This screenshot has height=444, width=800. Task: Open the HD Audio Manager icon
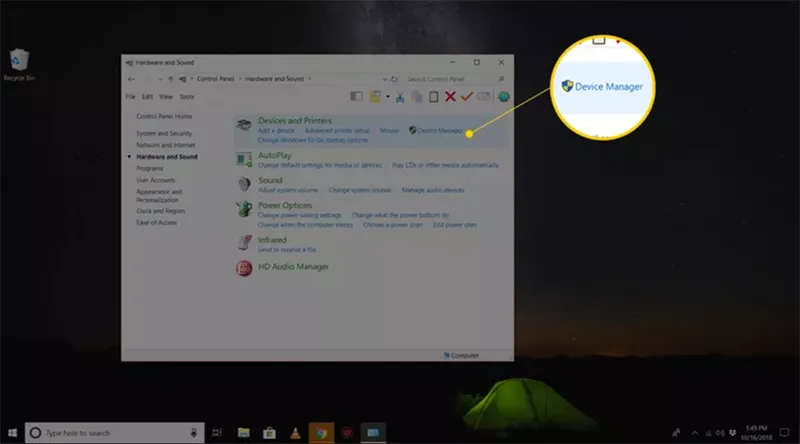click(243, 268)
